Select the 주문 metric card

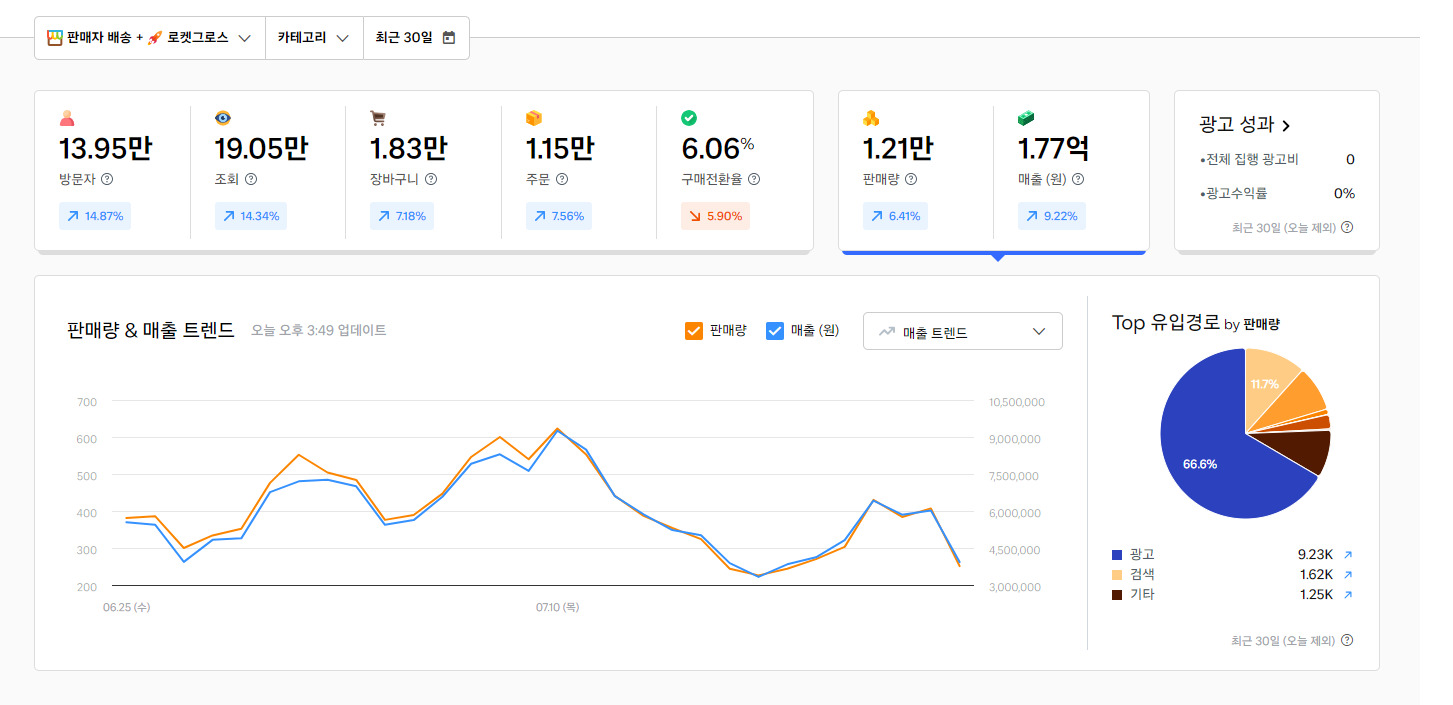578,170
